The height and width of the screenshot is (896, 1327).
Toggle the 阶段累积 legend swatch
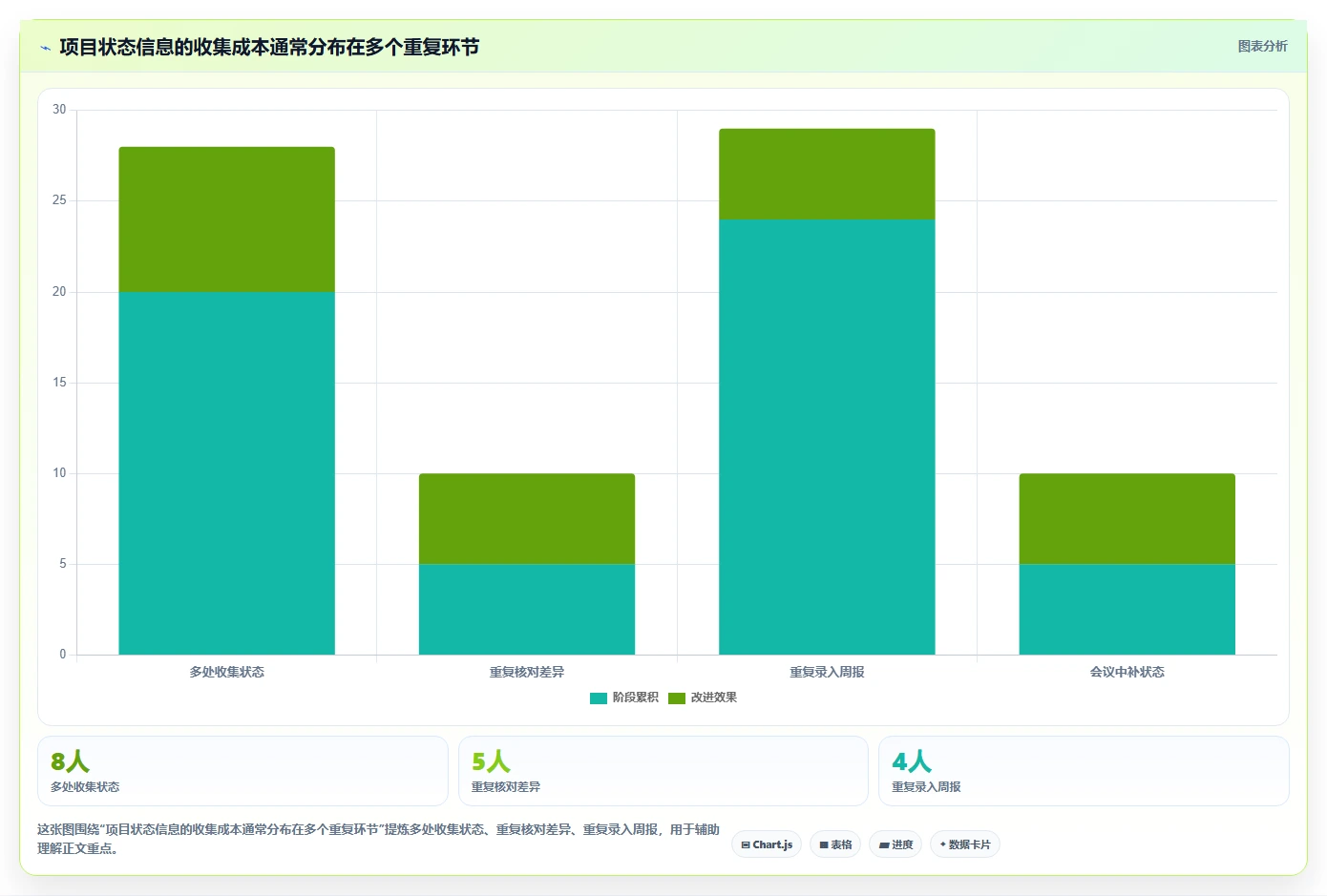[x=599, y=698]
